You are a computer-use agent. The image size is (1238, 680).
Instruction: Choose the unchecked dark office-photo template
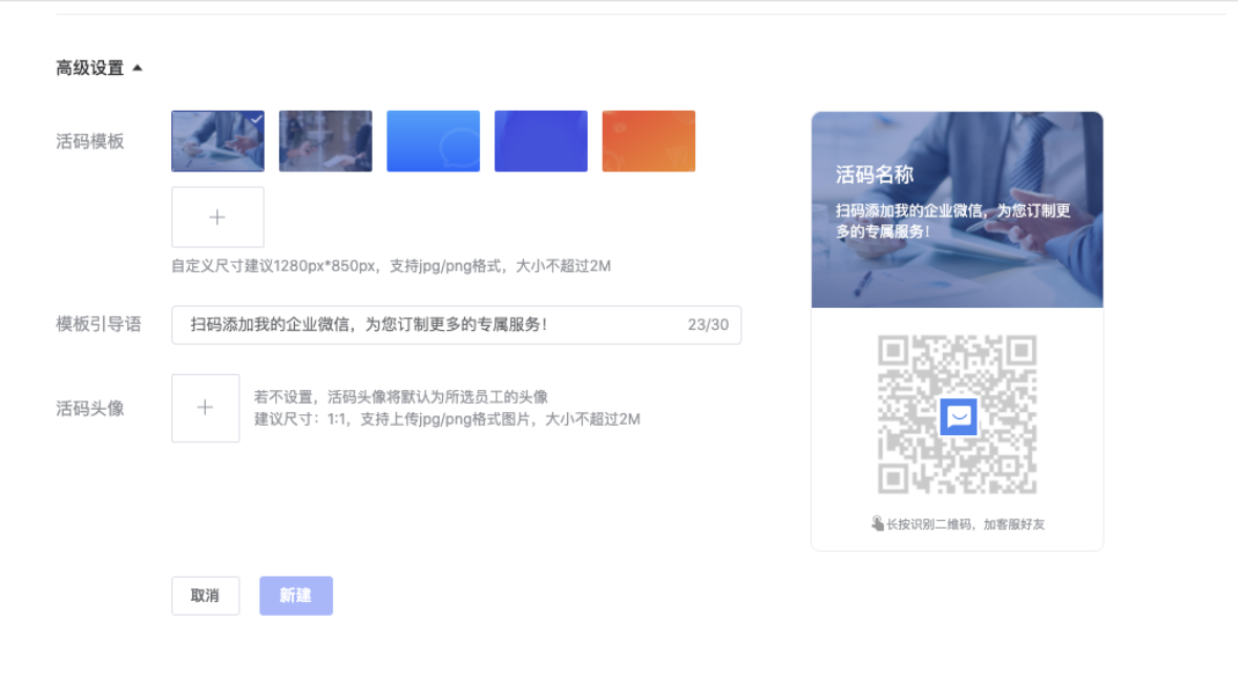325,141
